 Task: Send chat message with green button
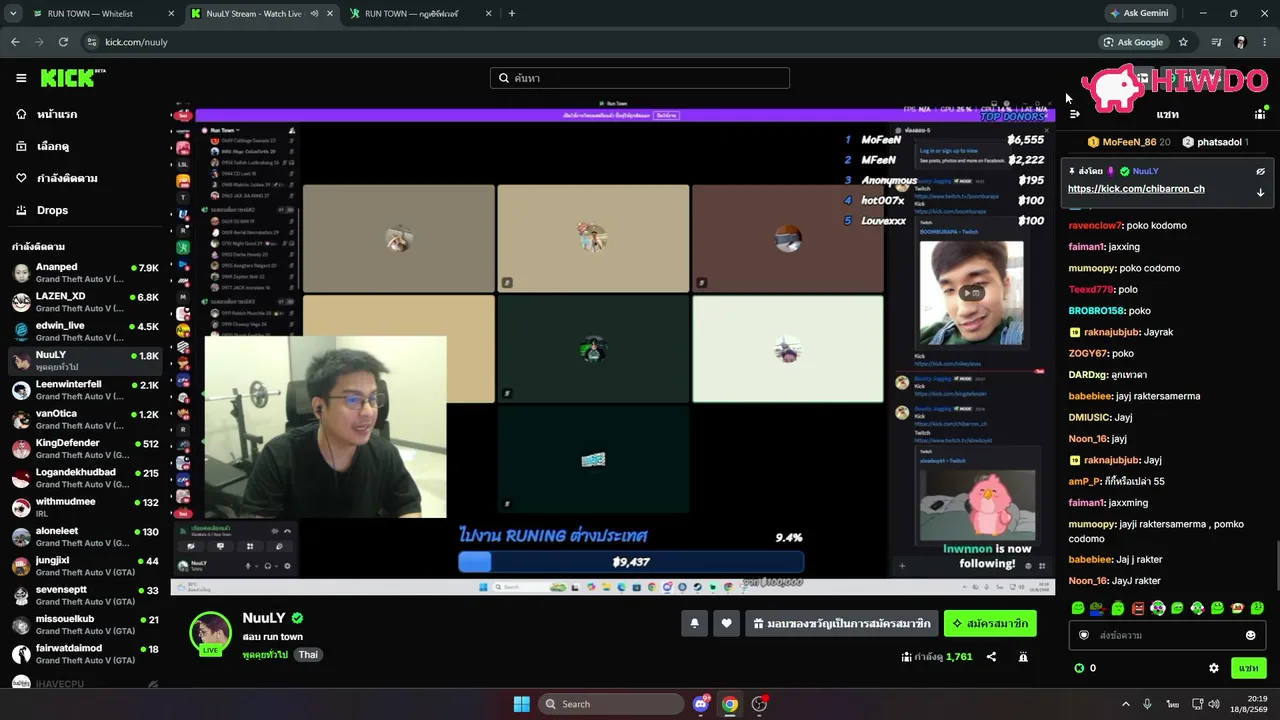coord(1249,668)
